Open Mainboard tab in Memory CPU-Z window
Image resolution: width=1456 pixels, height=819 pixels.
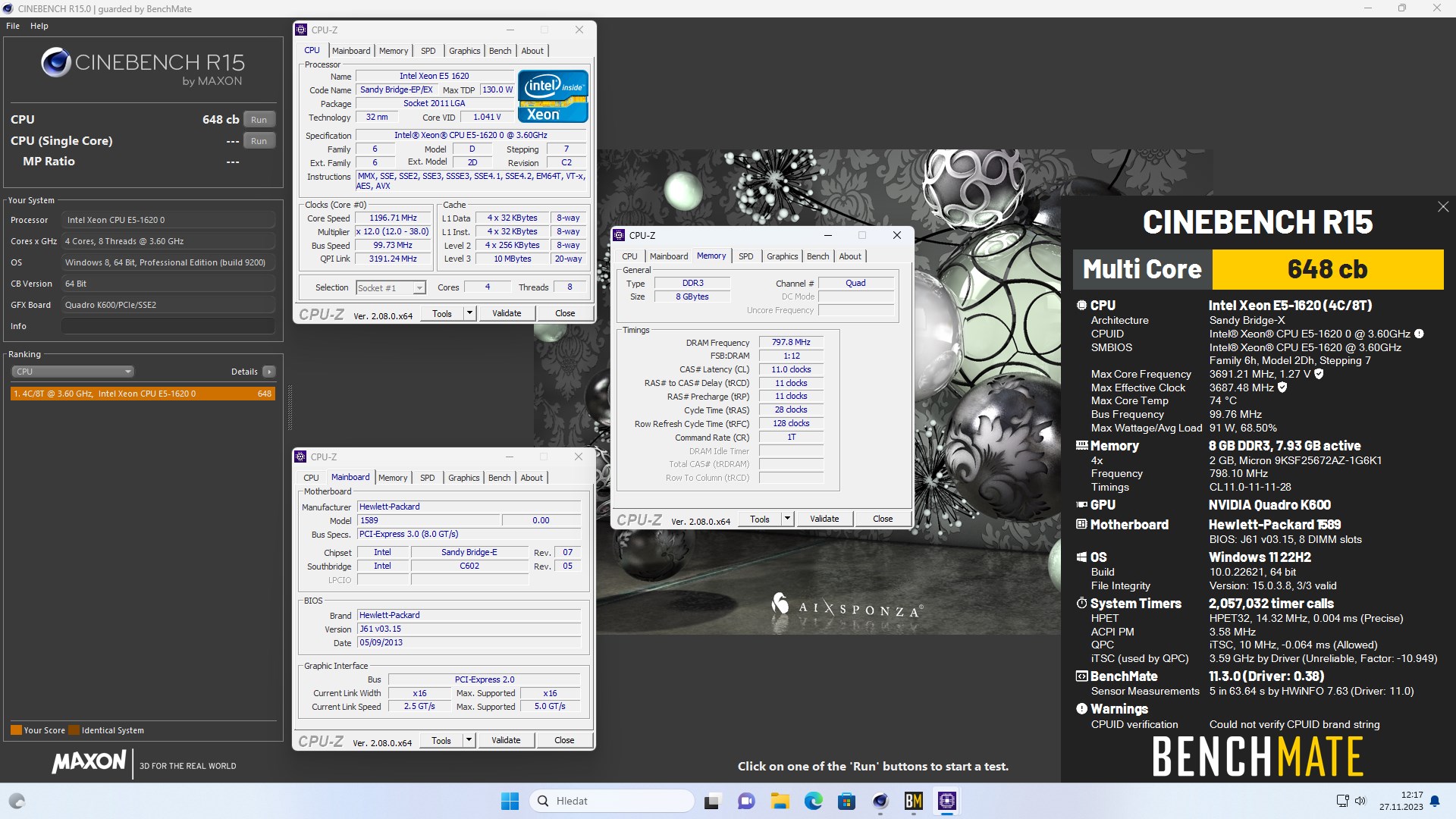click(x=669, y=256)
